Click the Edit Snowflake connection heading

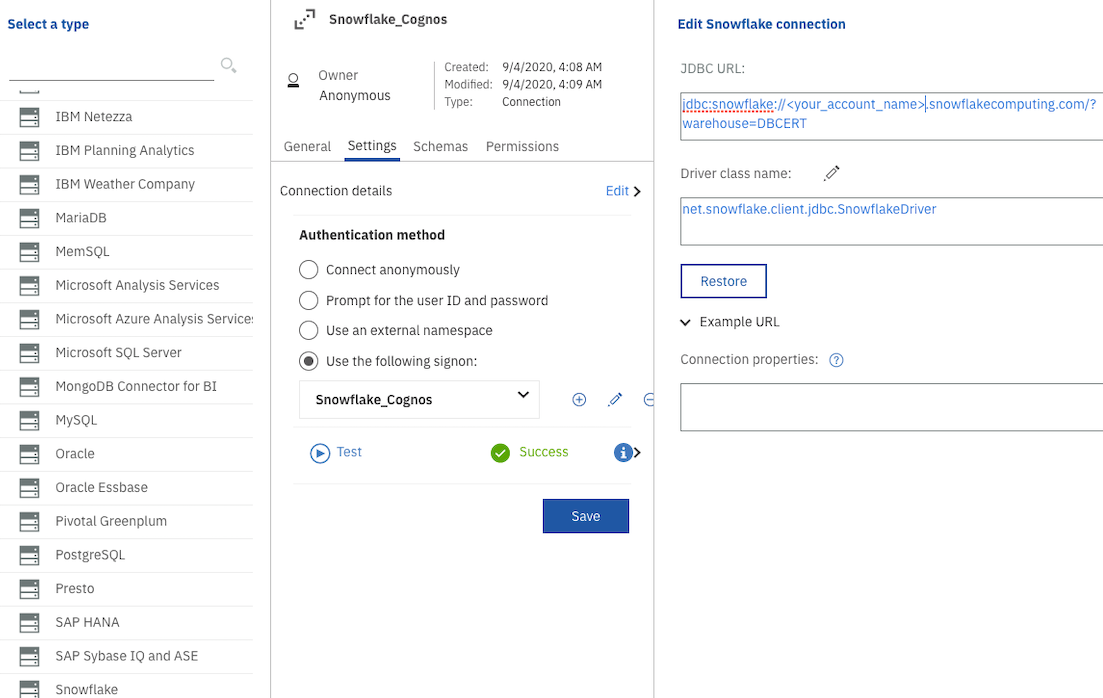pyautogui.click(x=762, y=24)
